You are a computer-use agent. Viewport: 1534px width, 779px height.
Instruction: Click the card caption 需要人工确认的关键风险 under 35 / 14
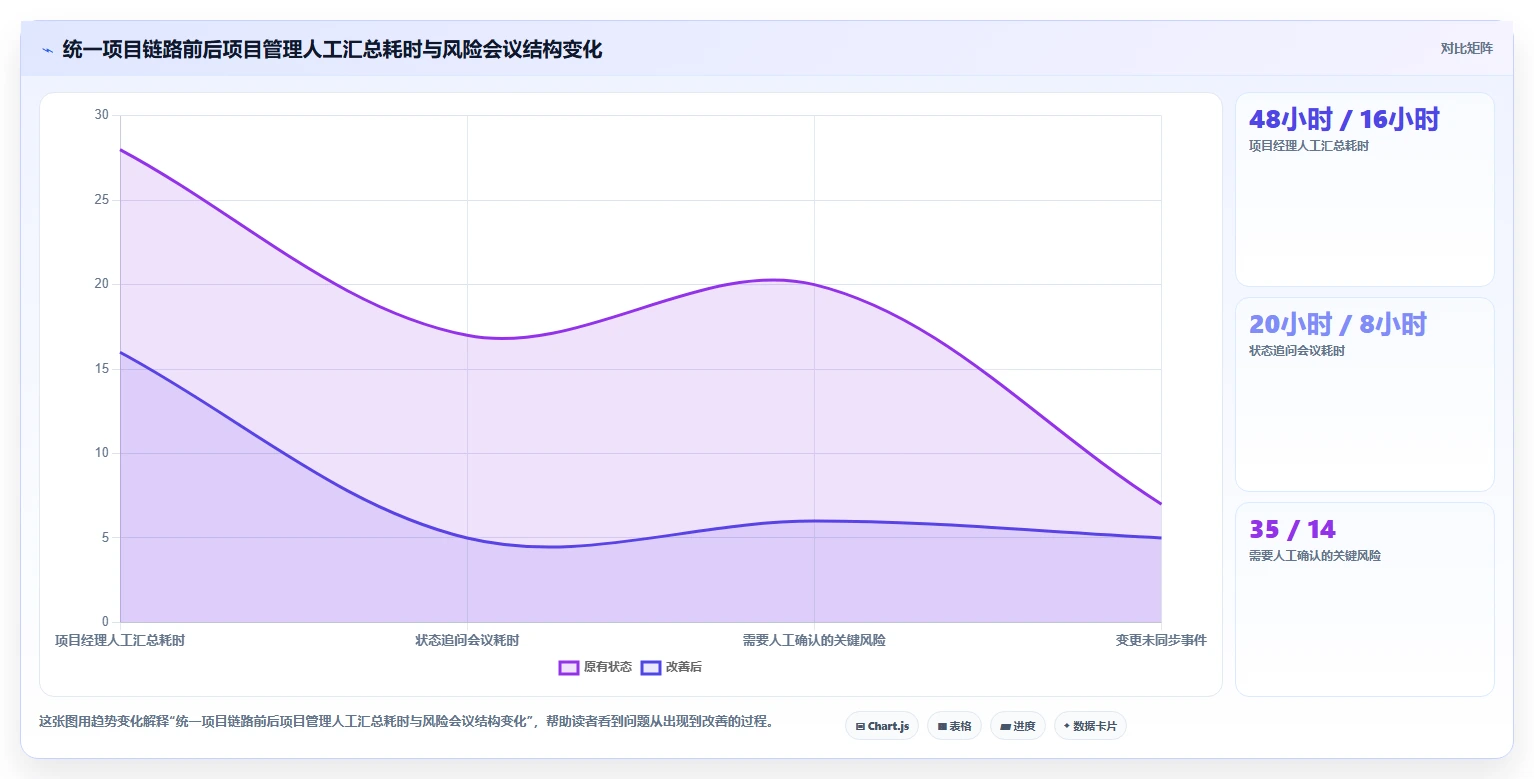click(1314, 555)
